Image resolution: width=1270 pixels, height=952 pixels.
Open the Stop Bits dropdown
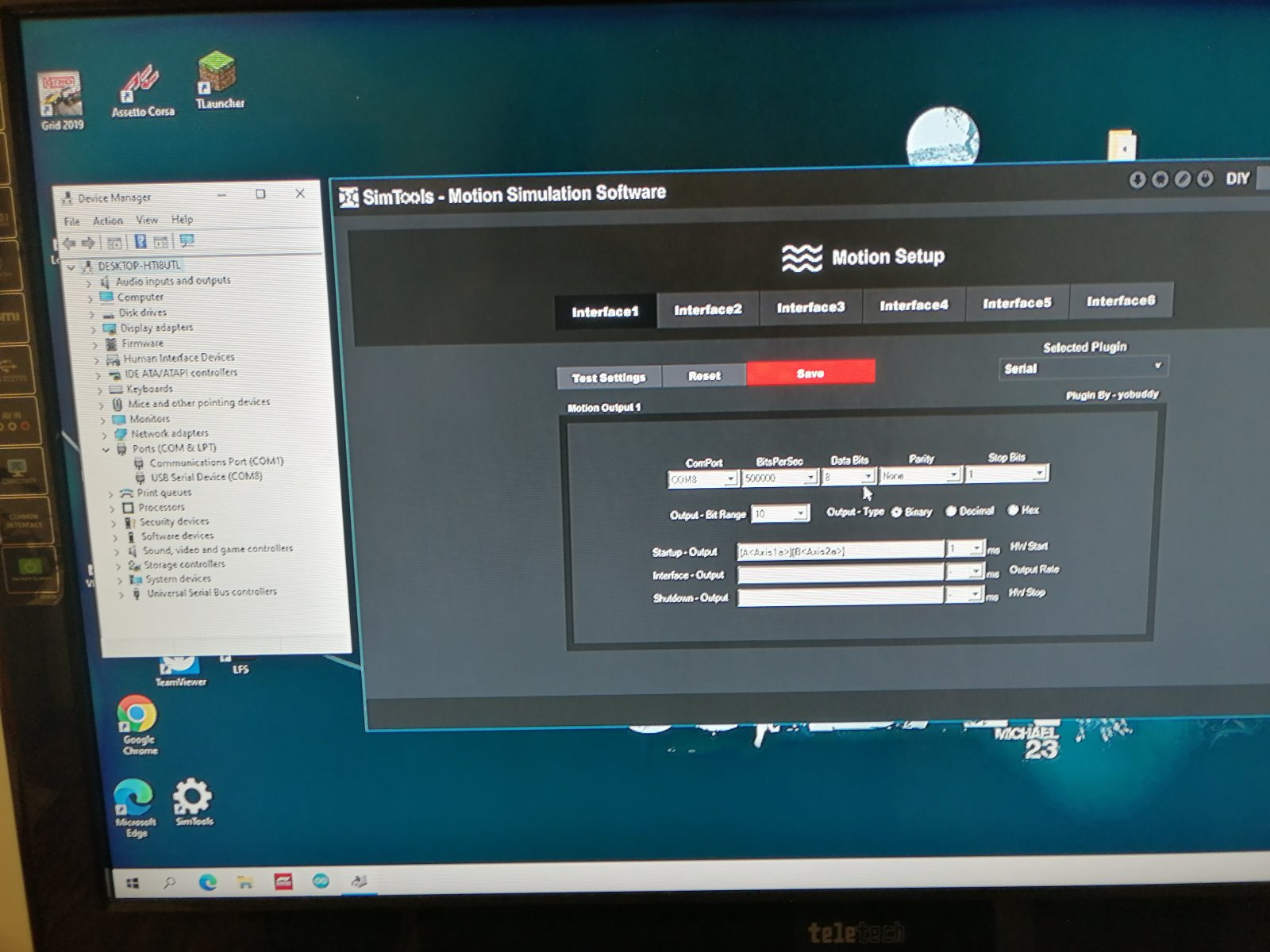[1006, 474]
